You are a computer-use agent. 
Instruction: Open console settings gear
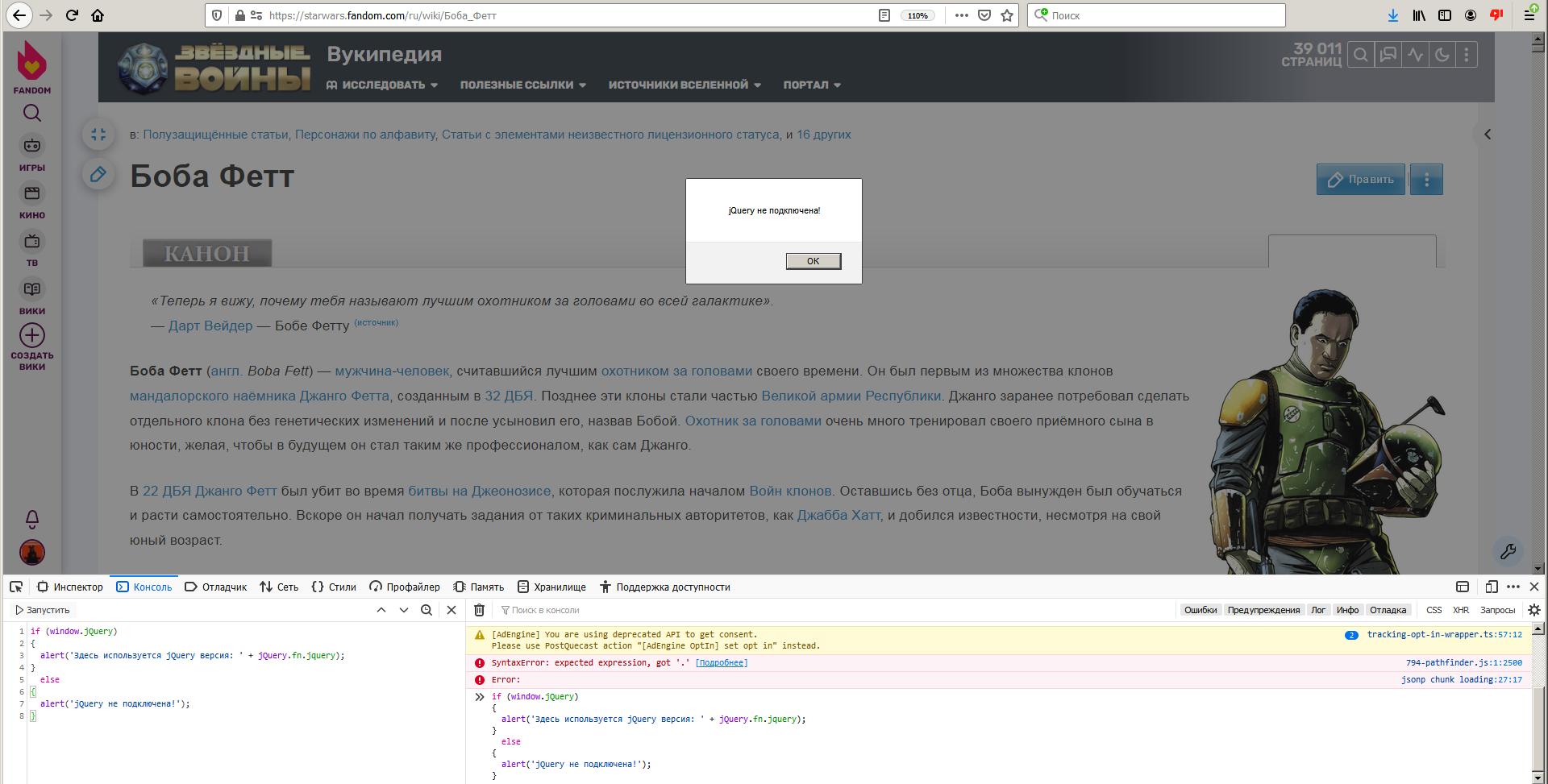pyautogui.click(x=1534, y=610)
